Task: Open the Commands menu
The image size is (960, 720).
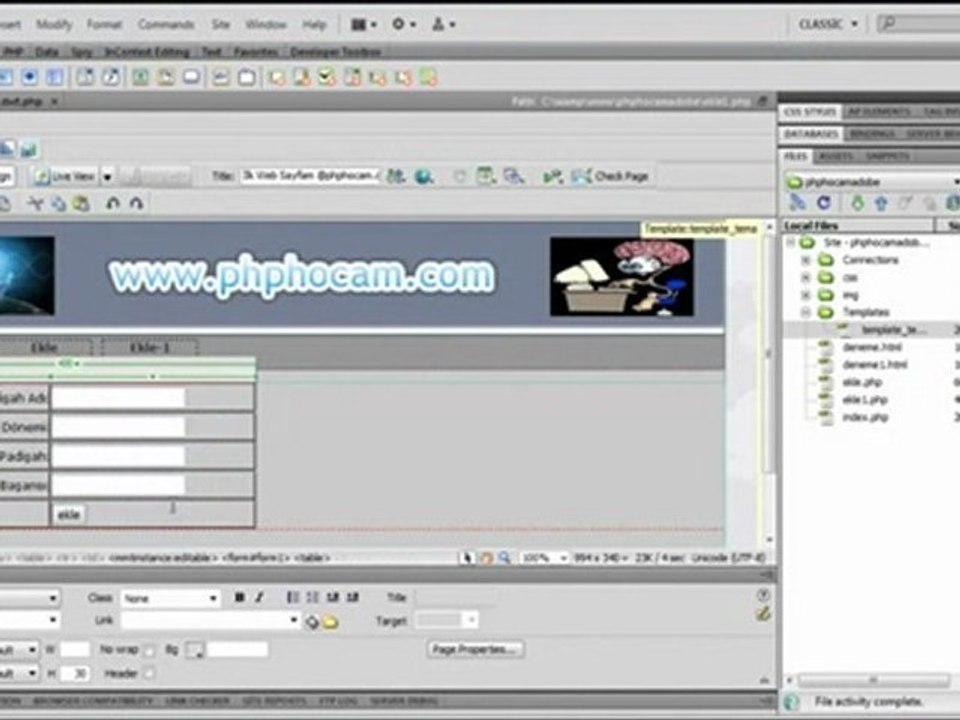Action: pyautogui.click(x=166, y=24)
